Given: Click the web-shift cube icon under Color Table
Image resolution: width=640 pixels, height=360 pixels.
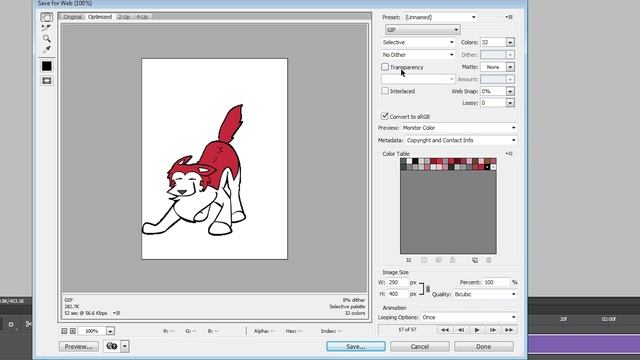Looking at the screenshot, I should (438, 260).
